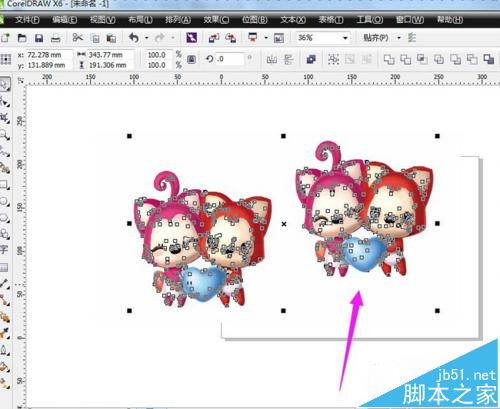Open the Application launcher icon

253,38
